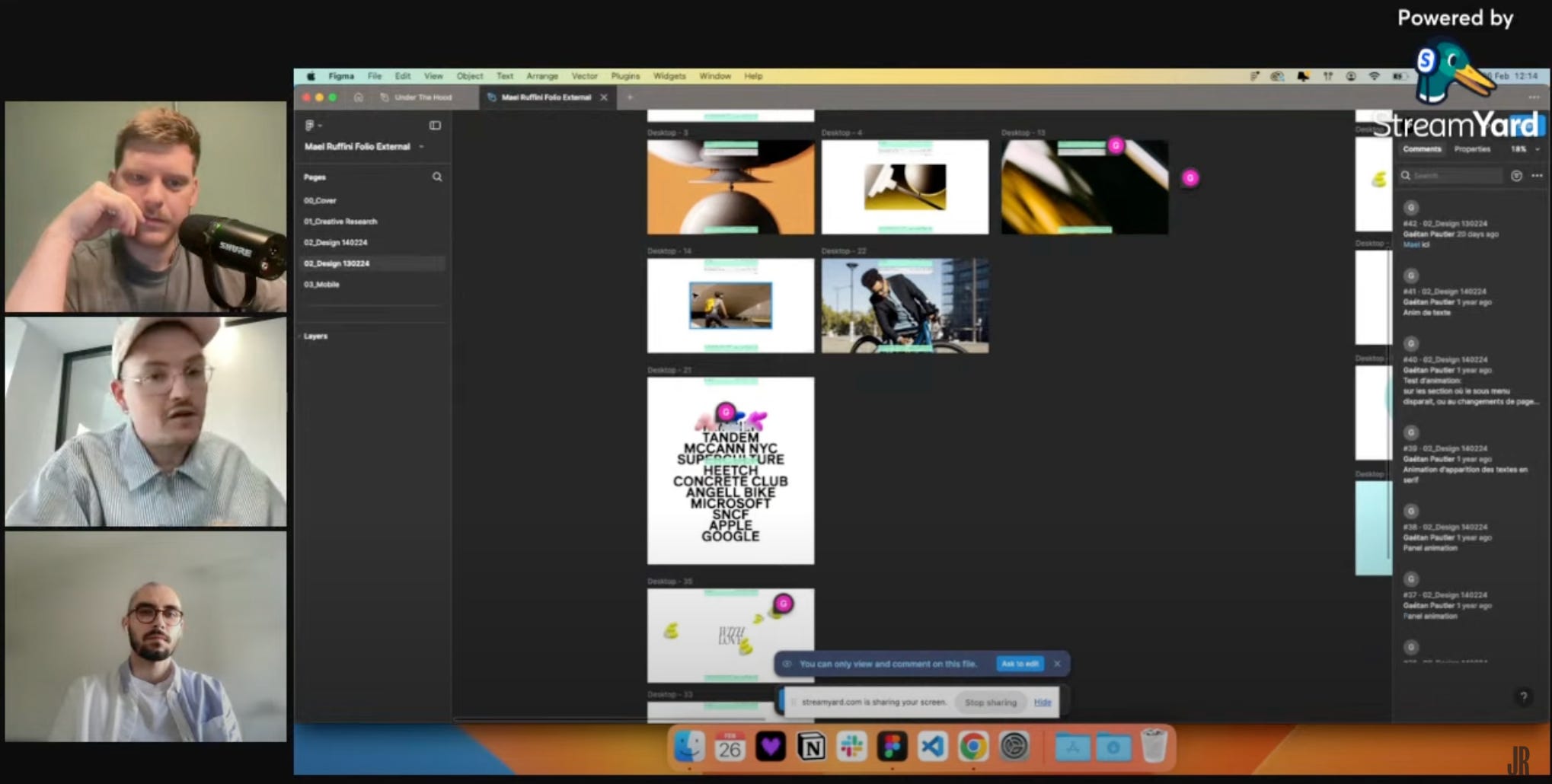The width and height of the screenshot is (1552, 784).
Task: Open comment filter icon in Comments panel
Action: pyautogui.click(x=1516, y=176)
